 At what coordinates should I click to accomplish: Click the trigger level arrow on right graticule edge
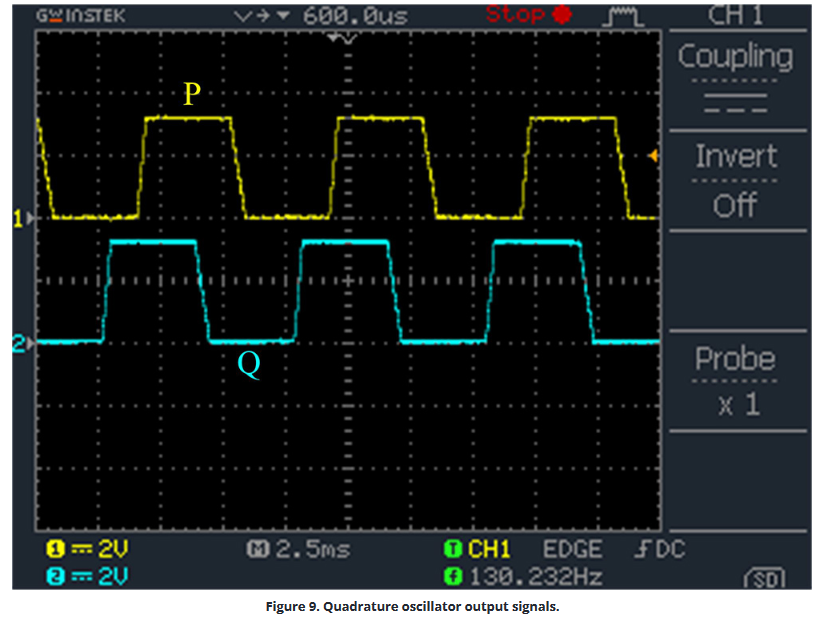(x=654, y=155)
